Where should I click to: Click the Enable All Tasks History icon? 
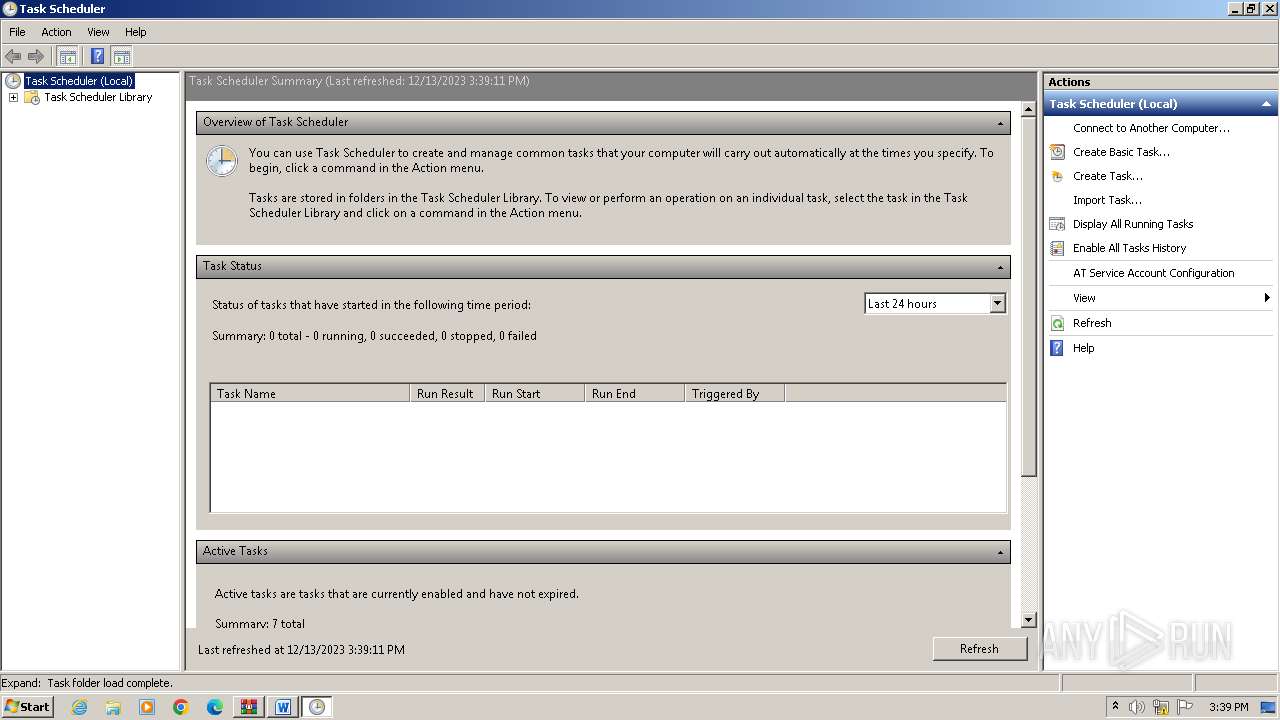click(x=1057, y=248)
